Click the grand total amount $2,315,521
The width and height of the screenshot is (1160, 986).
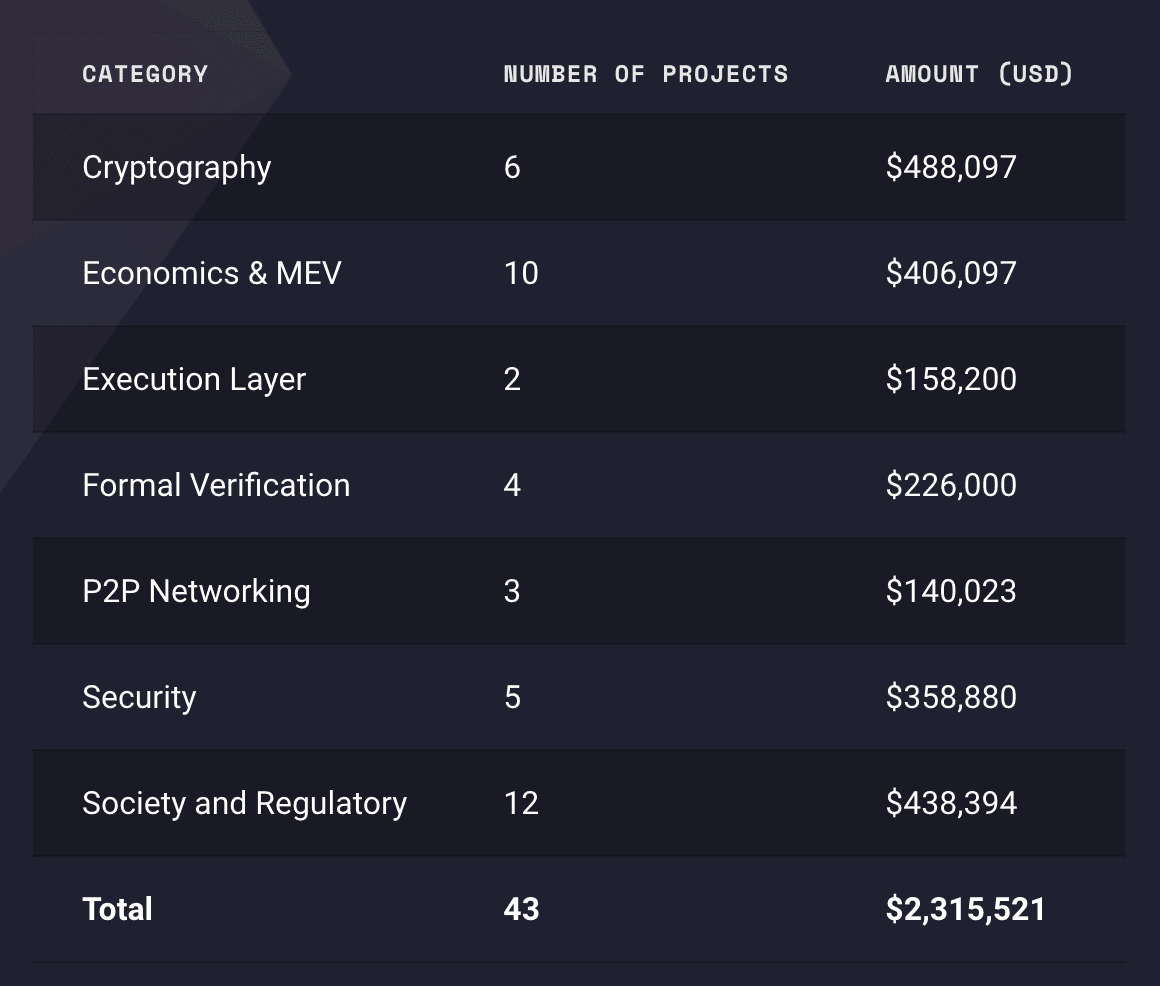pos(965,909)
